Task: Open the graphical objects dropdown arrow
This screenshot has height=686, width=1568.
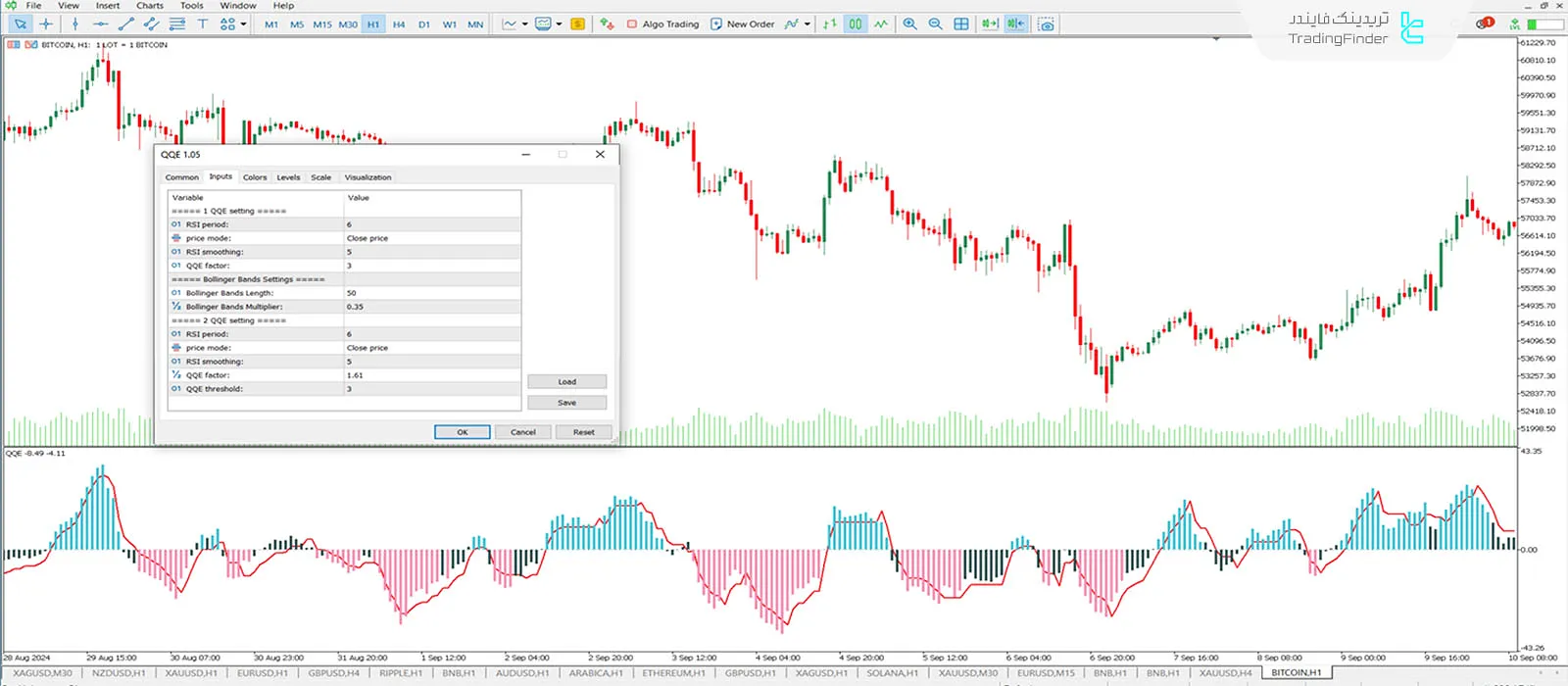Action: (241, 24)
